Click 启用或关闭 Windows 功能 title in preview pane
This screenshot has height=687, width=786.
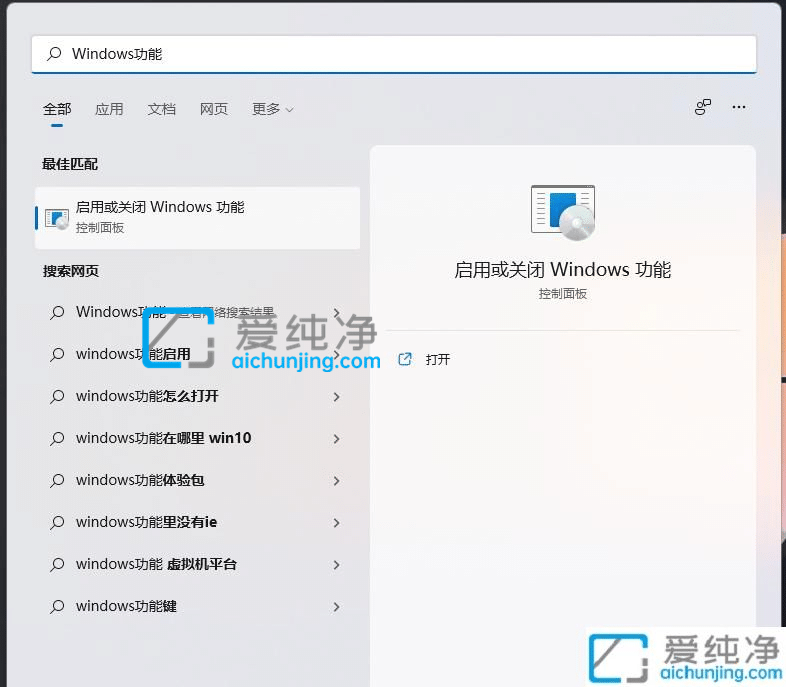click(563, 270)
